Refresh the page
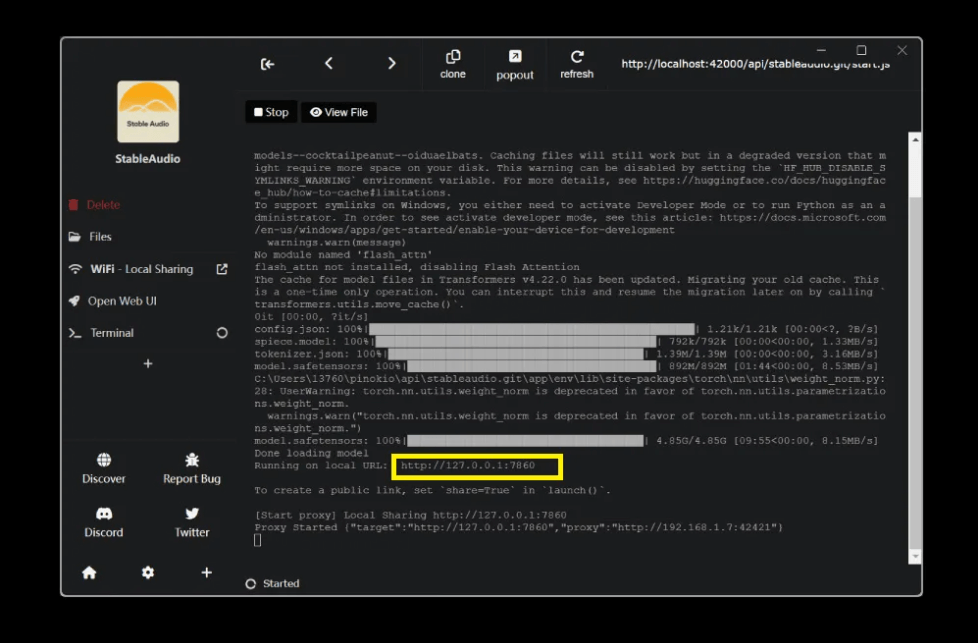This screenshot has height=643, width=978. (x=577, y=64)
